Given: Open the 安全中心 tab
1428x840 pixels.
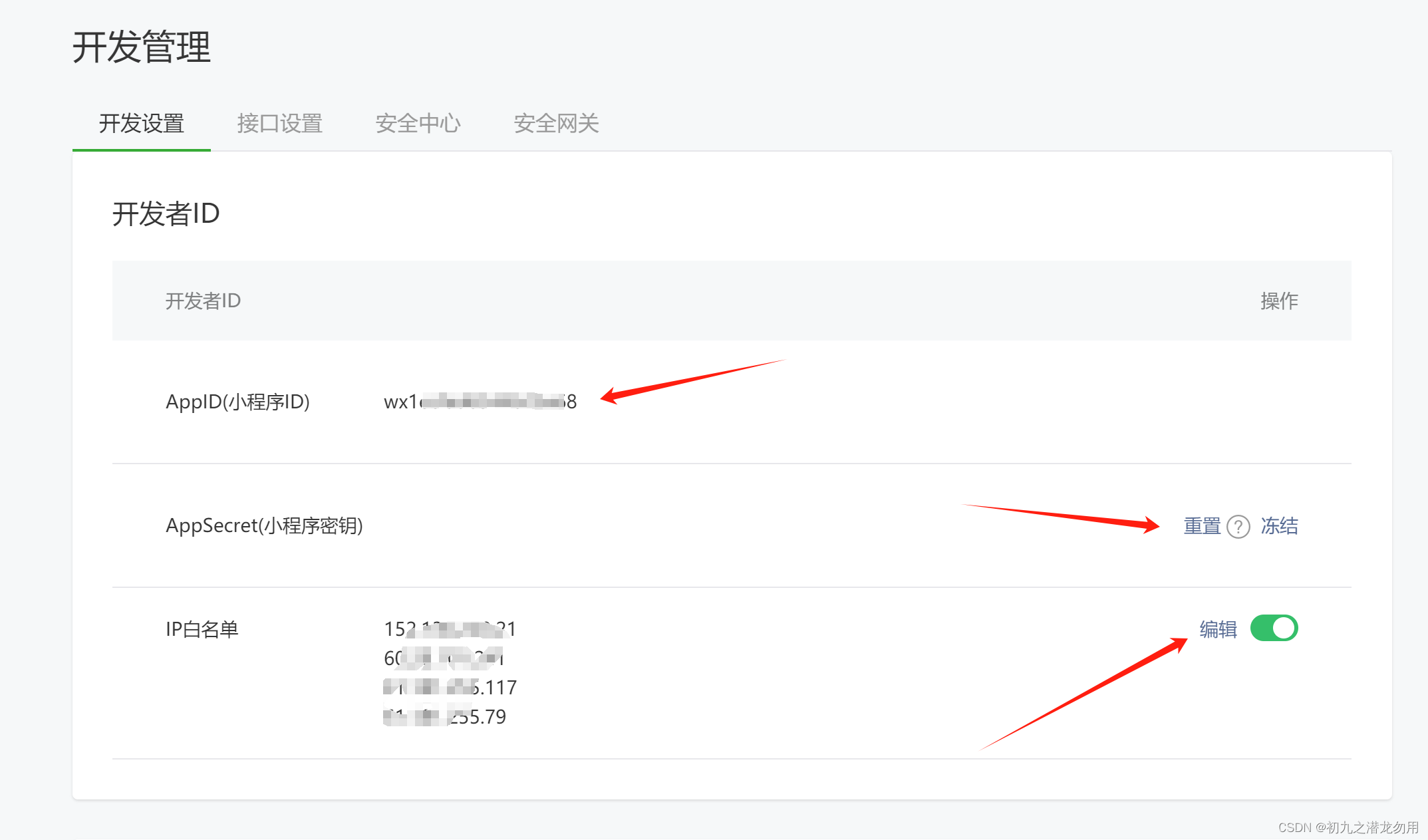Looking at the screenshot, I should (x=418, y=123).
